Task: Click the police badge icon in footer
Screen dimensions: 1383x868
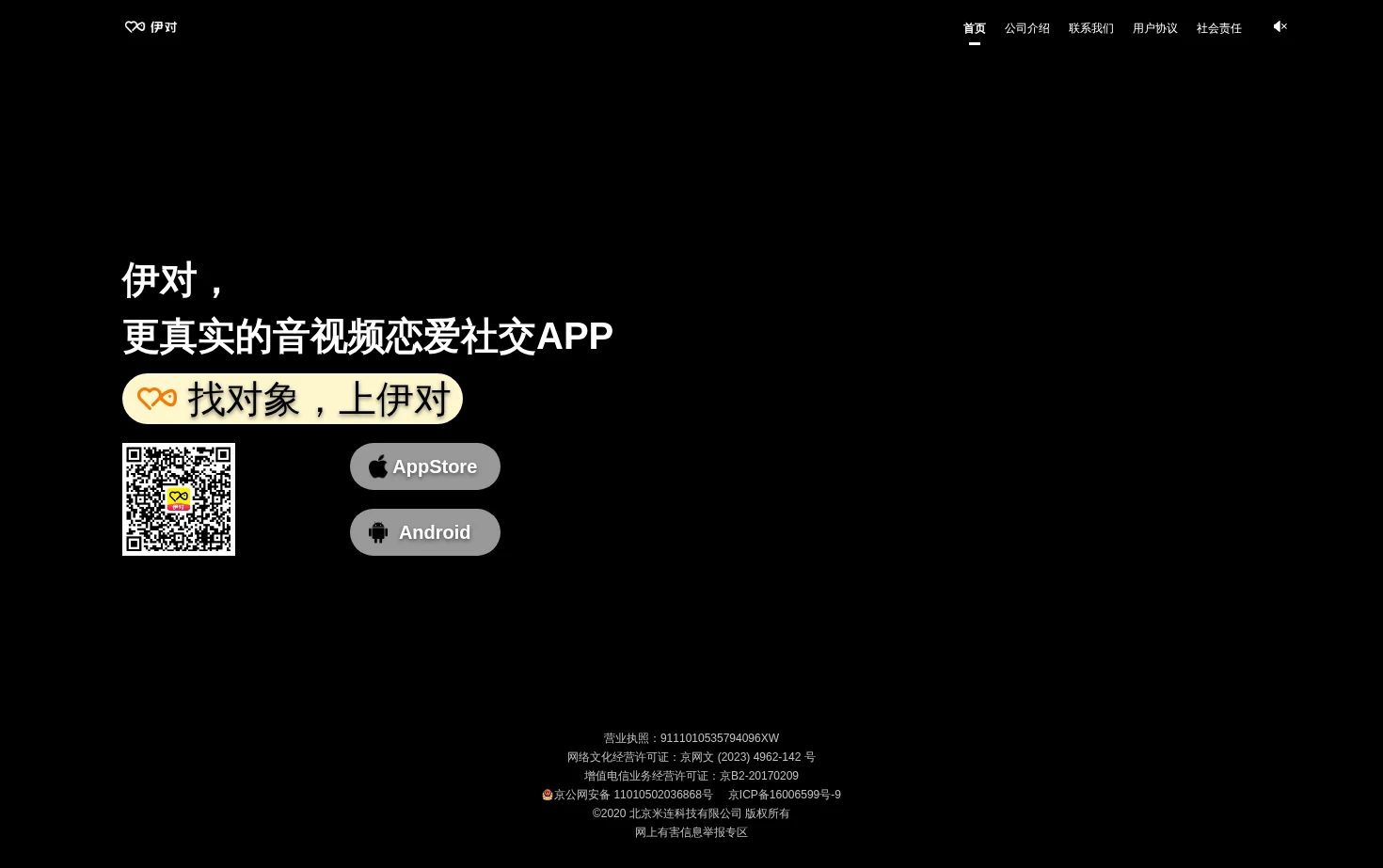Action: (548, 795)
